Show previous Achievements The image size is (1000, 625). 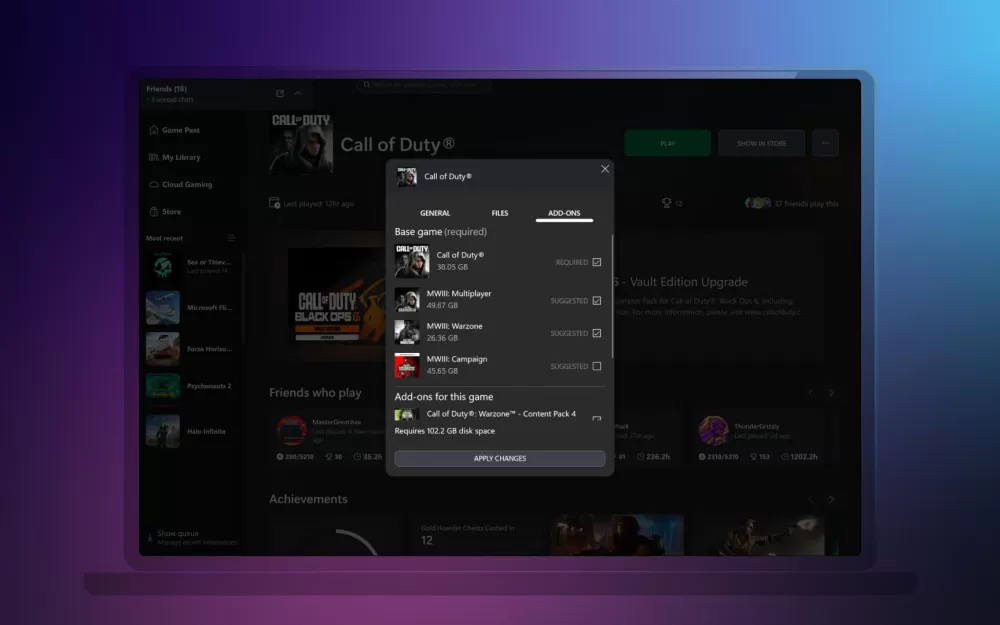click(x=811, y=499)
